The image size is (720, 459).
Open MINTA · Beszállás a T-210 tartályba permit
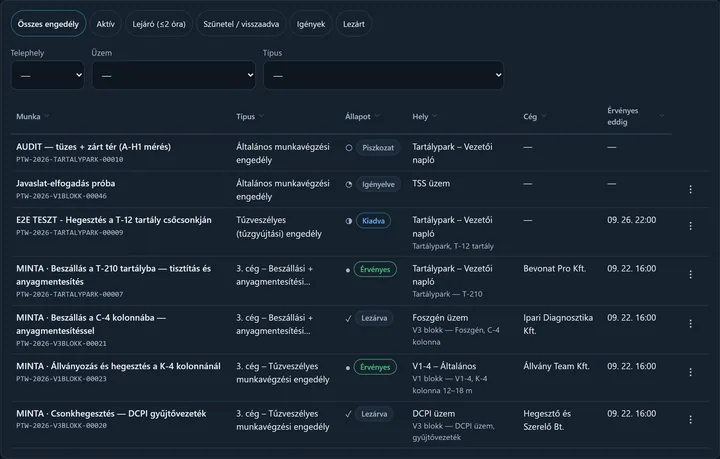(x=114, y=275)
